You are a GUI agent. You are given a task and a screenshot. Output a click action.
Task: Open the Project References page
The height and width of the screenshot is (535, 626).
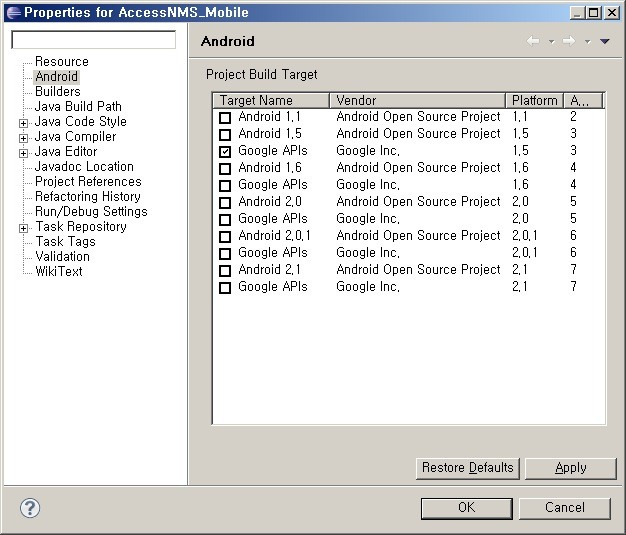88,181
